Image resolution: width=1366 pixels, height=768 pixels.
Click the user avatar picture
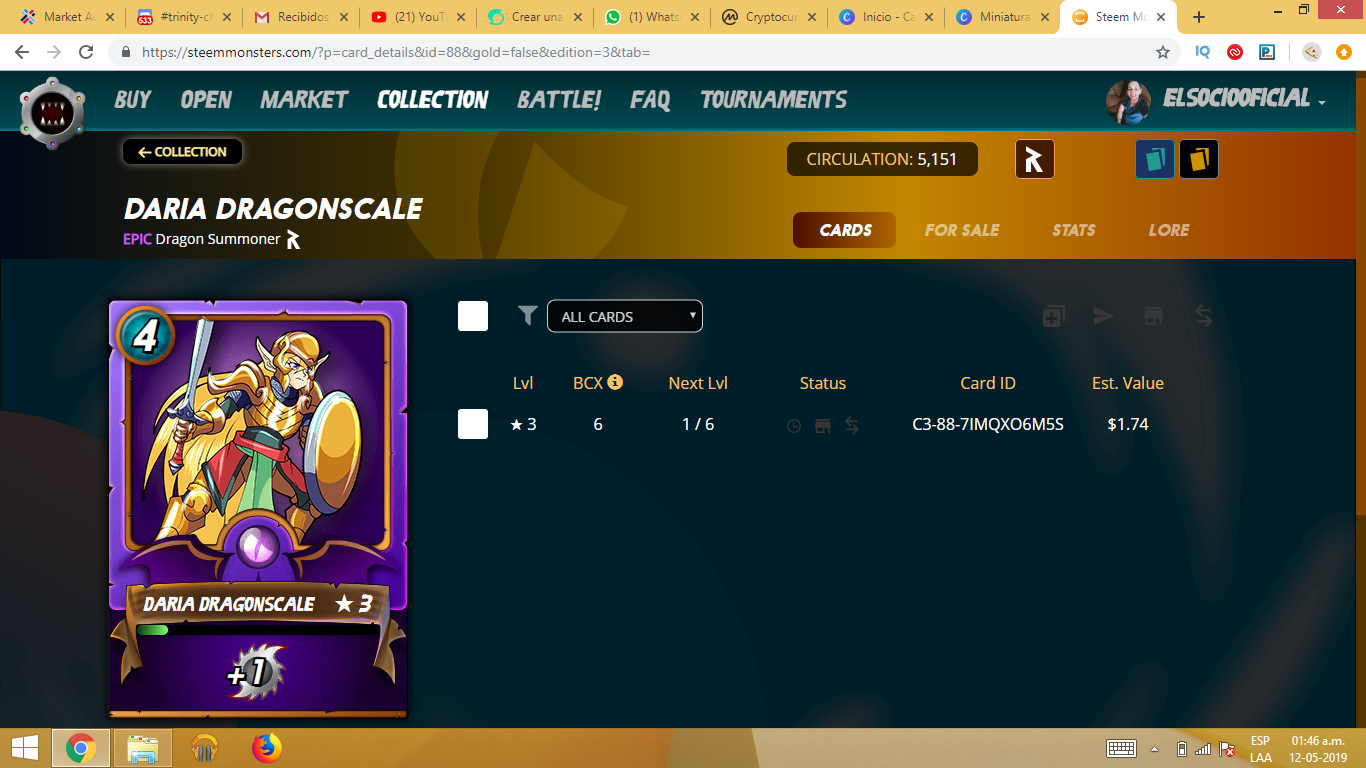[x=1129, y=102]
